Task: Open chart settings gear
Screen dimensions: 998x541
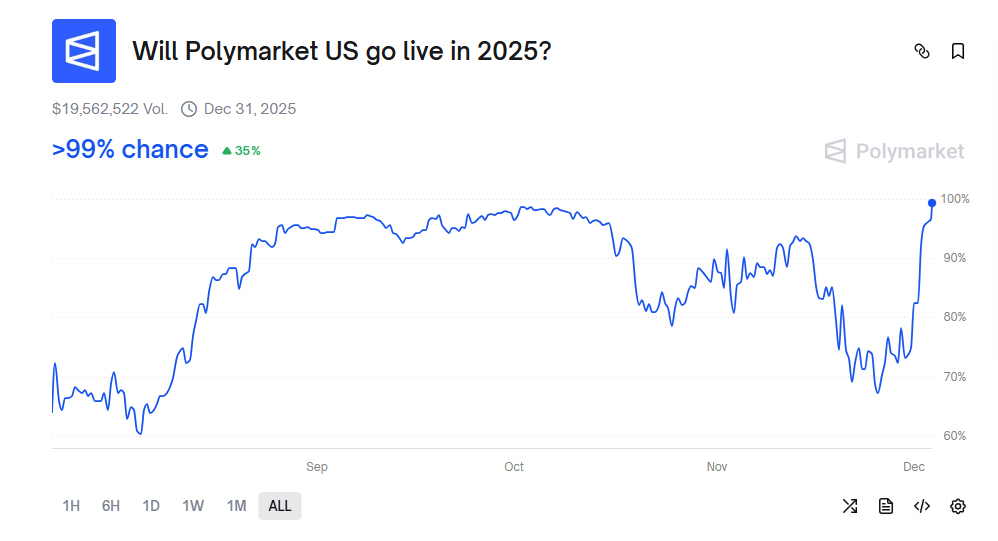Action: click(x=958, y=506)
